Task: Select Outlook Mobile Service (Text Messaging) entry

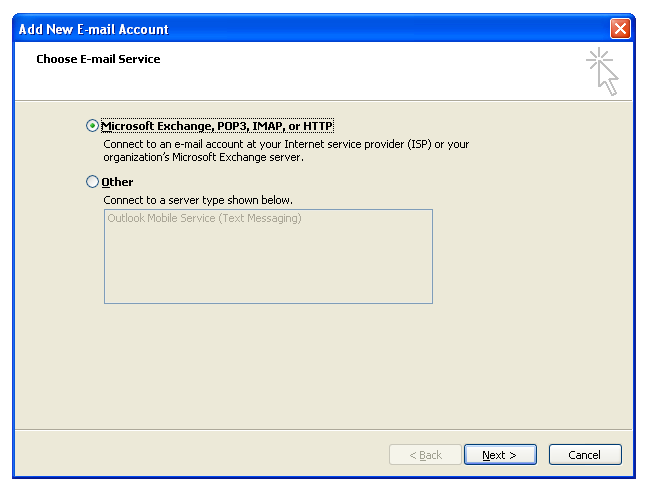Action: 204,218
